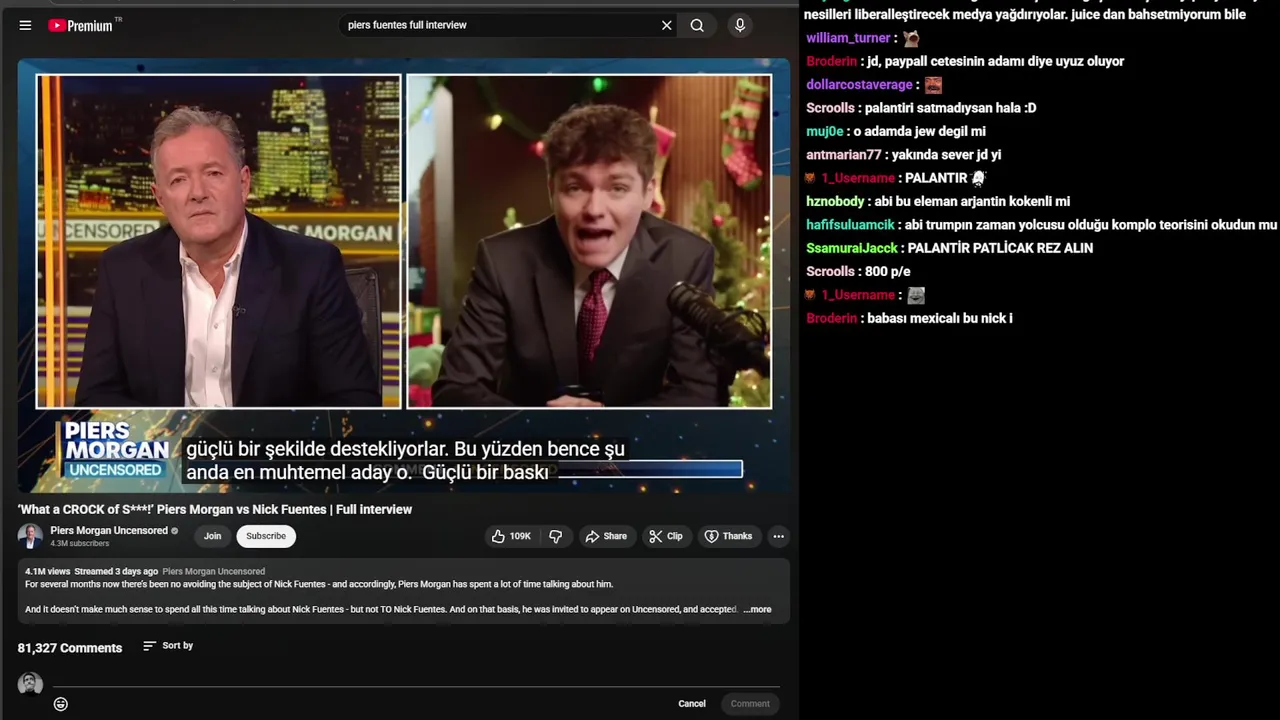1280x720 pixels.
Task: Click username Scroolls on 'palantiri' message
Action: click(830, 108)
